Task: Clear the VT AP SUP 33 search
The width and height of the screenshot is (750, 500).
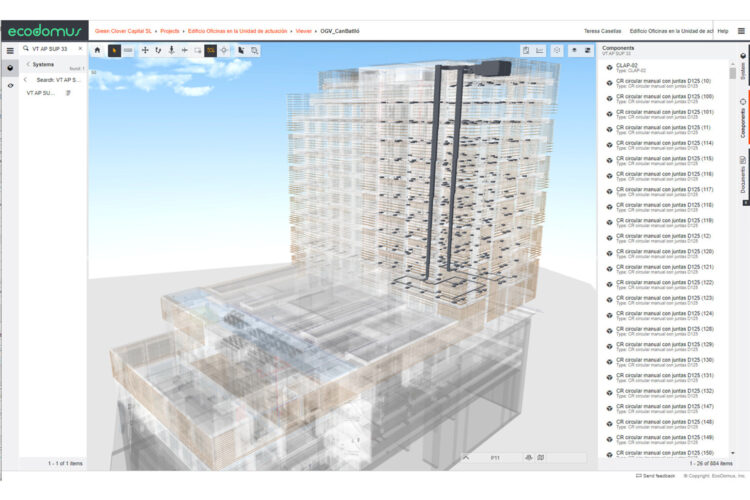Action: [80, 48]
